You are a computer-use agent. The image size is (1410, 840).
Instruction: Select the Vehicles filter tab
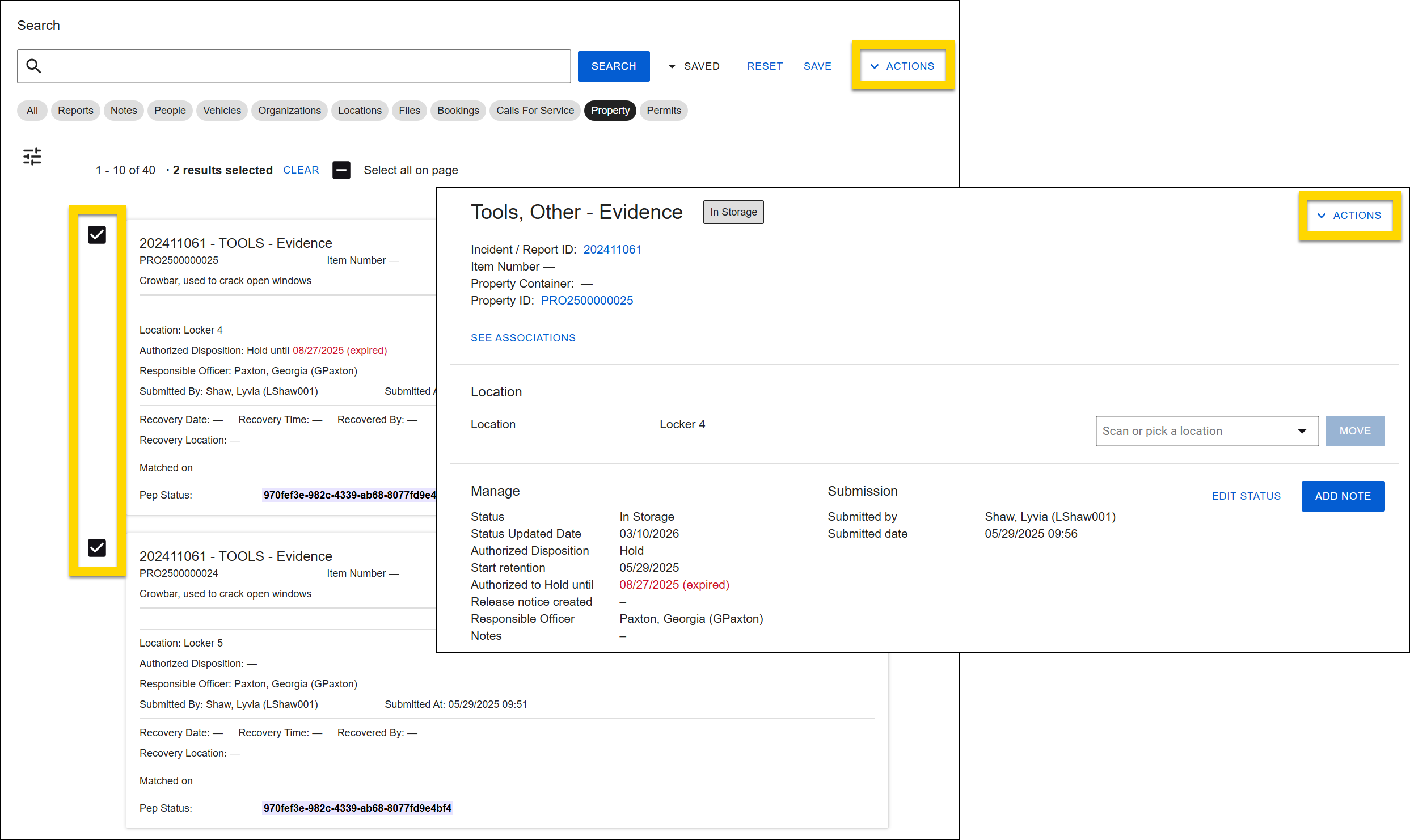[222, 111]
